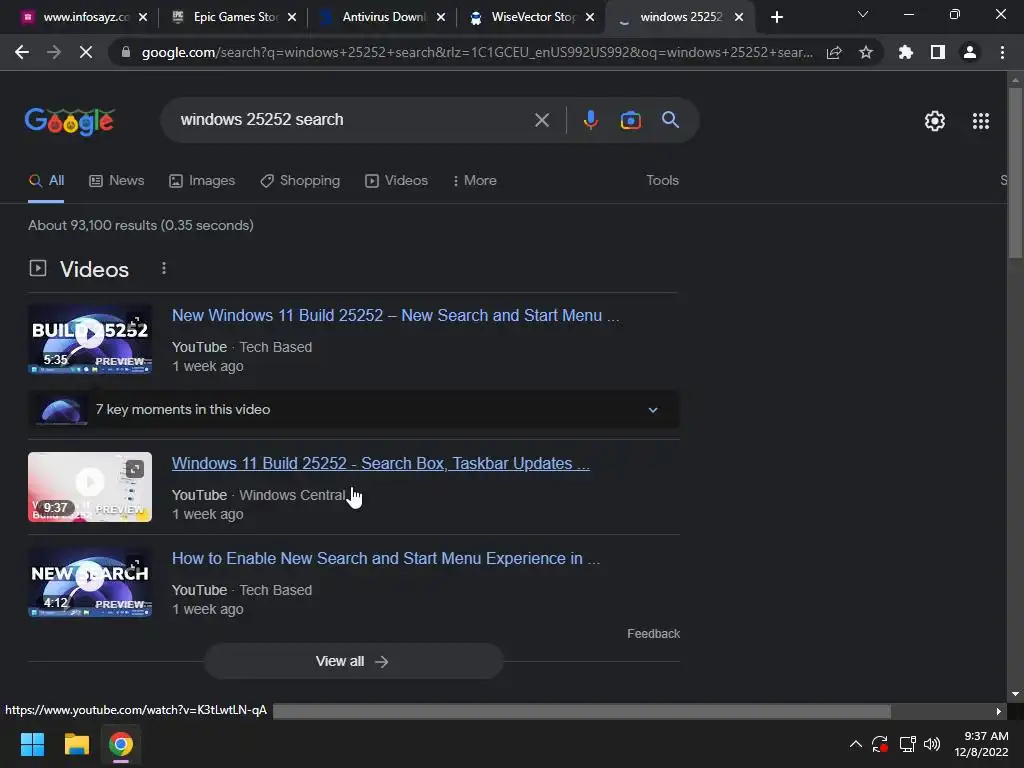The image size is (1024, 768).
Task: Select the Shopping results tab
Action: (x=300, y=181)
